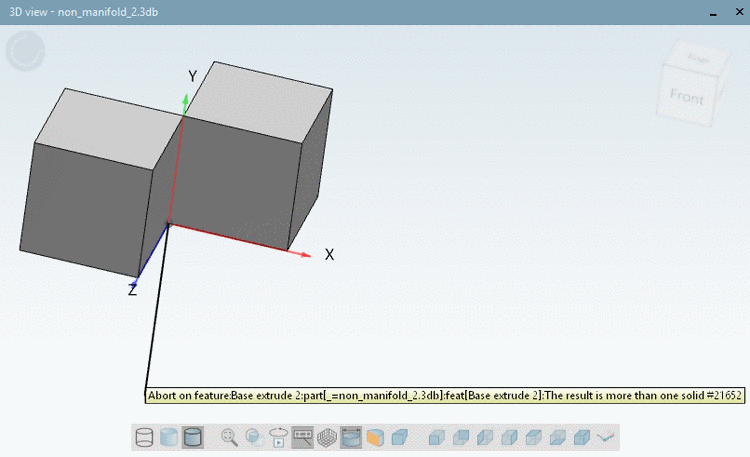Screen dimensions: 750x457
Task: Minimize the 3D view window
Action: pyautogui.click(x=713, y=12)
